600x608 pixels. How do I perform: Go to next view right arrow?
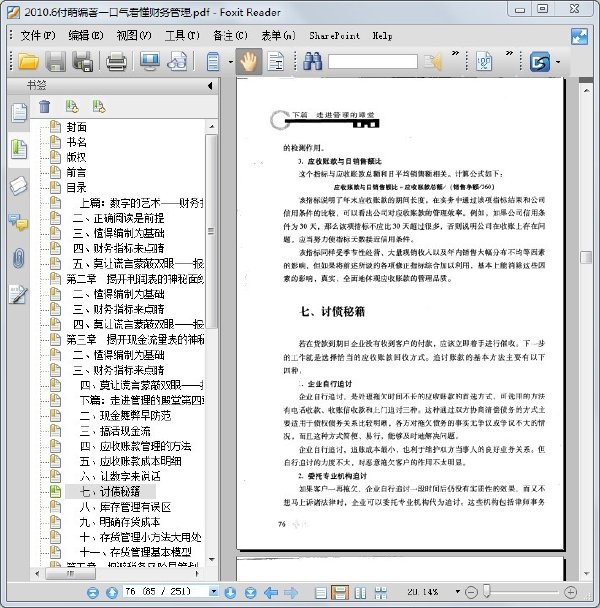click(x=291, y=592)
